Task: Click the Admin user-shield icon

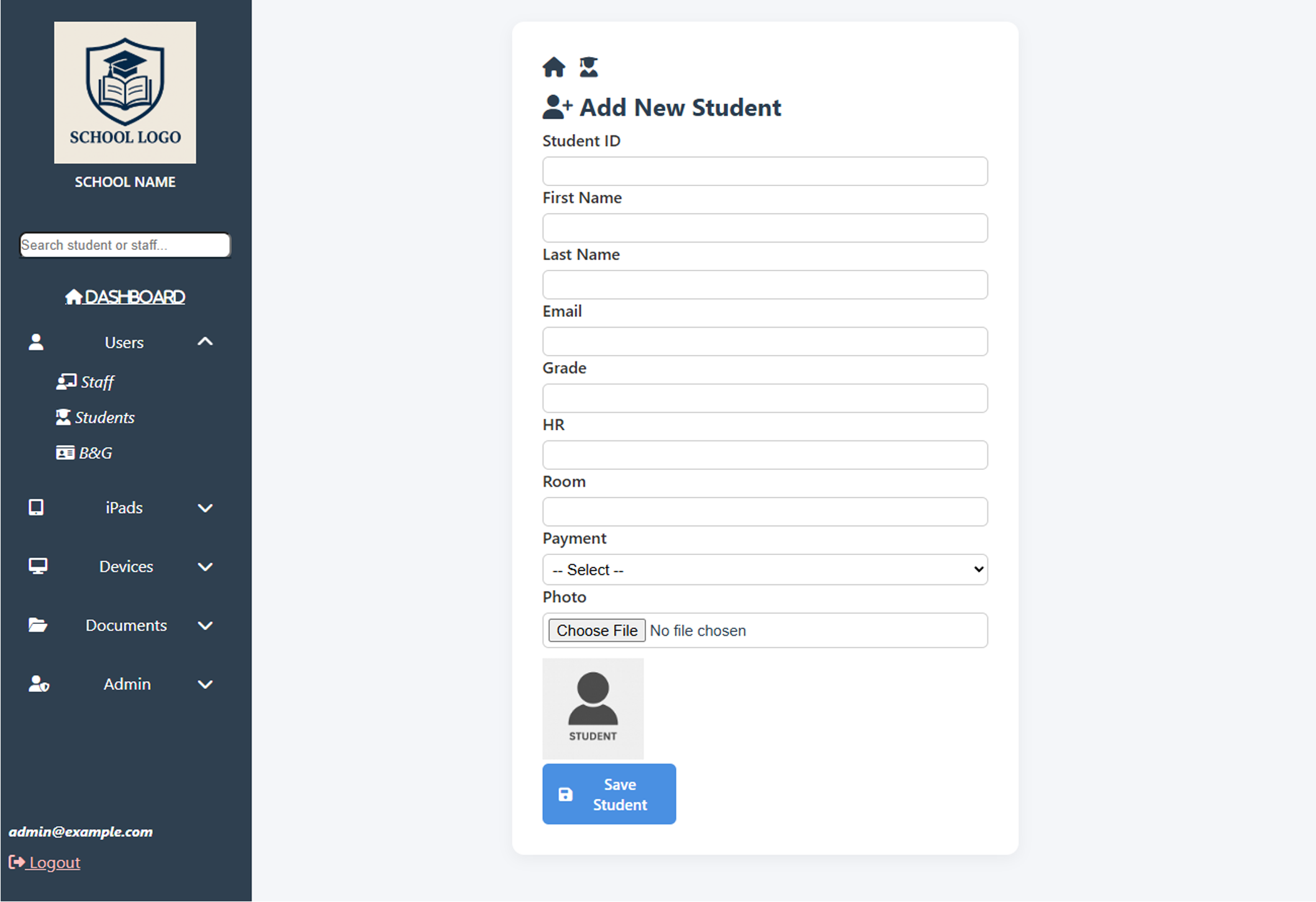Action: 38,684
